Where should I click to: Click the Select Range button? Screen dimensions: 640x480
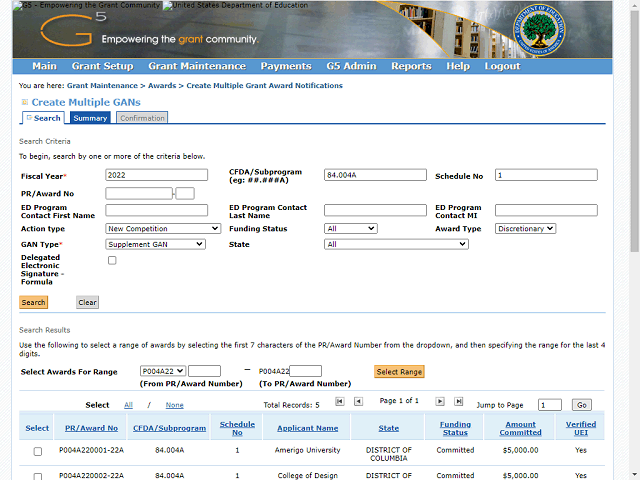[x=399, y=372]
